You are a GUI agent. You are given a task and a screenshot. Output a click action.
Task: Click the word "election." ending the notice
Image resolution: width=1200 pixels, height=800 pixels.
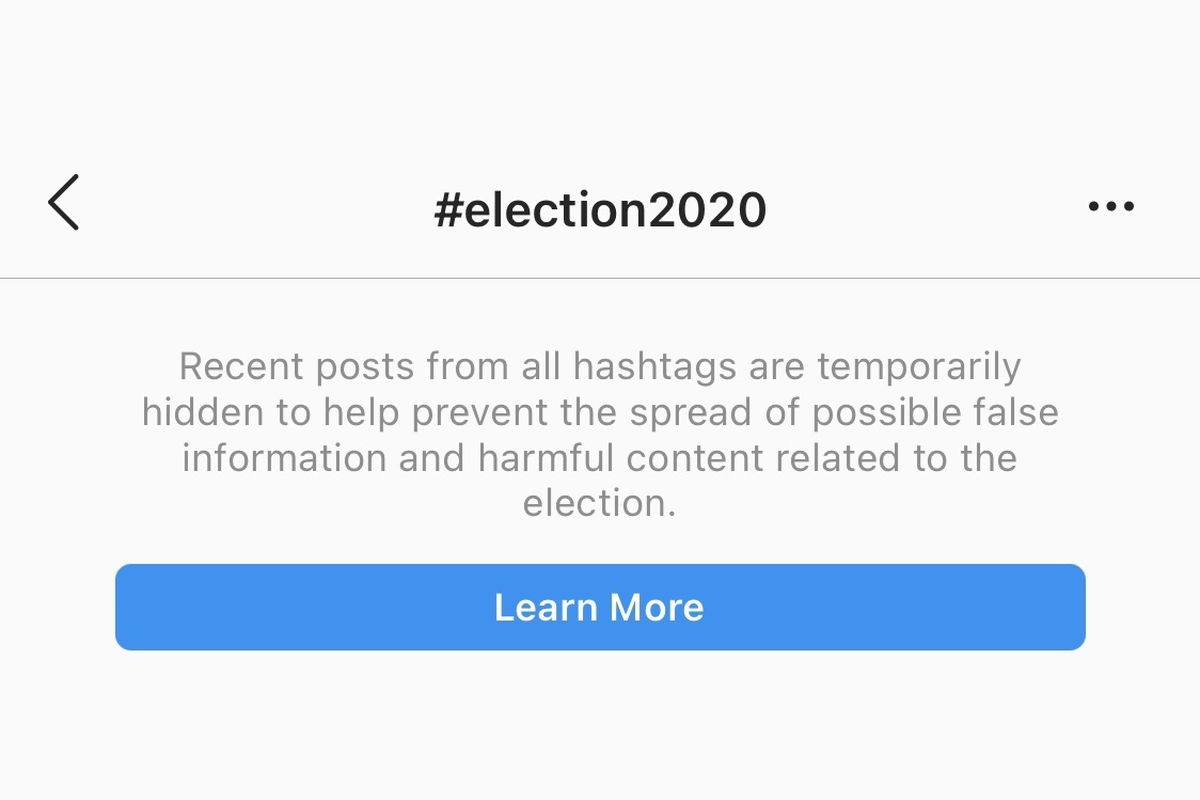point(599,503)
